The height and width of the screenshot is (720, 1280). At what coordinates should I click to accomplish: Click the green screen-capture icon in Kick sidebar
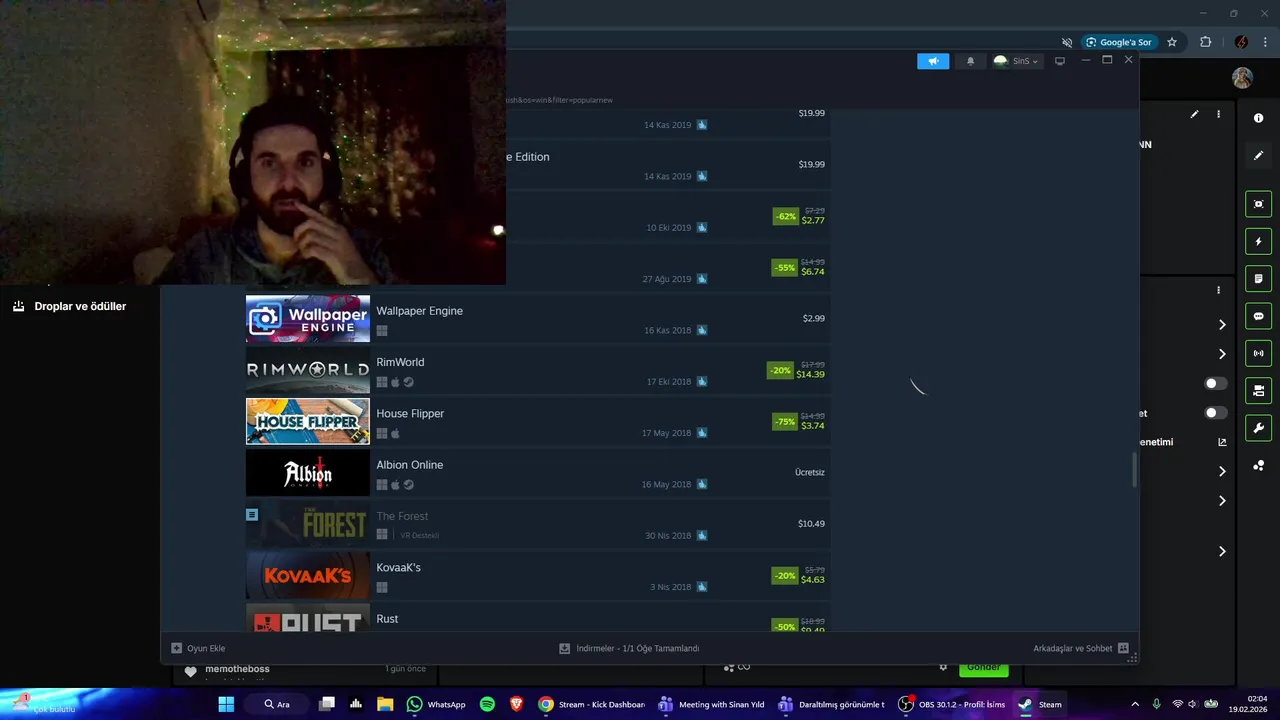click(x=1258, y=204)
